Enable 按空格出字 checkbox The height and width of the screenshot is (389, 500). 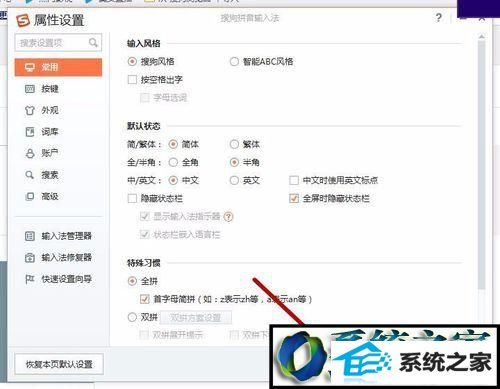pyautogui.click(x=132, y=80)
